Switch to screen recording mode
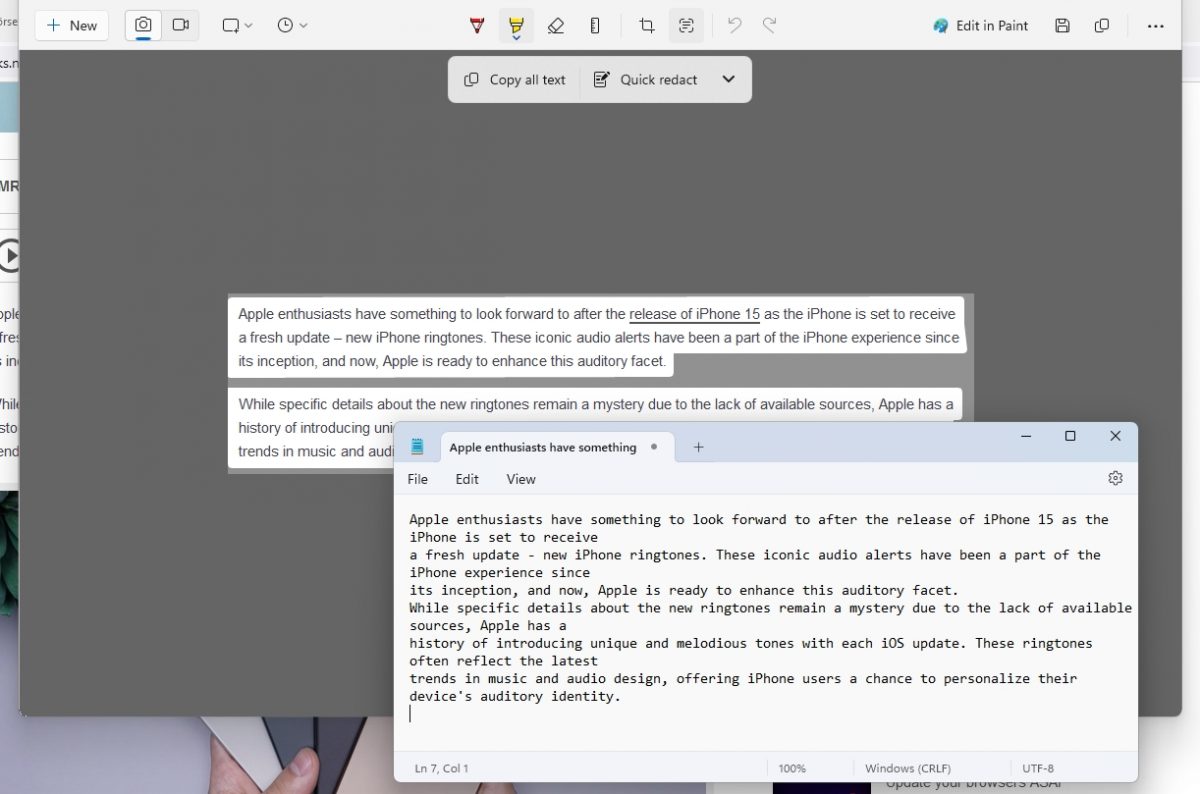This screenshot has width=1200, height=794. coord(181,25)
